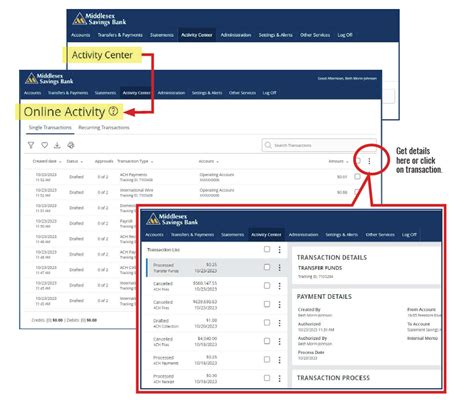
Task: Check the ACH Payments row checkbox in Online Activity
Action: click(357, 176)
